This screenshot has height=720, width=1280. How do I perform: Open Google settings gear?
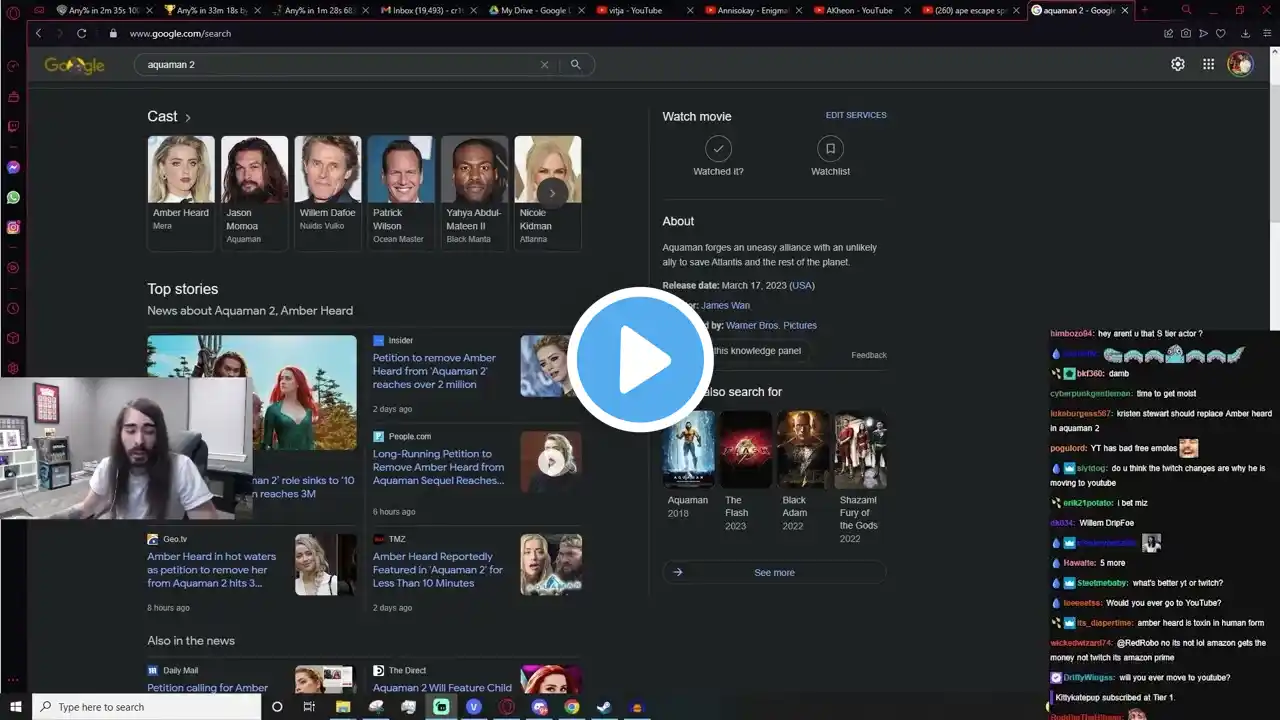(x=1178, y=64)
